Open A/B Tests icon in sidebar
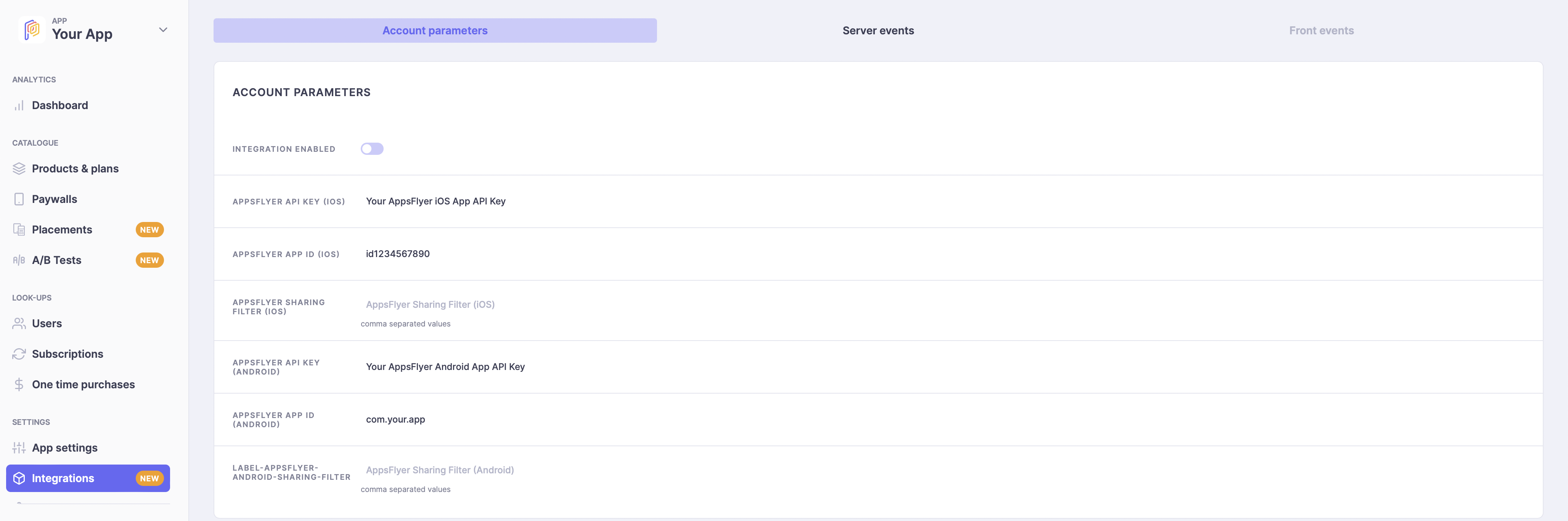The height and width of the screenshot is (521, 1568). [x=19, y=260]
